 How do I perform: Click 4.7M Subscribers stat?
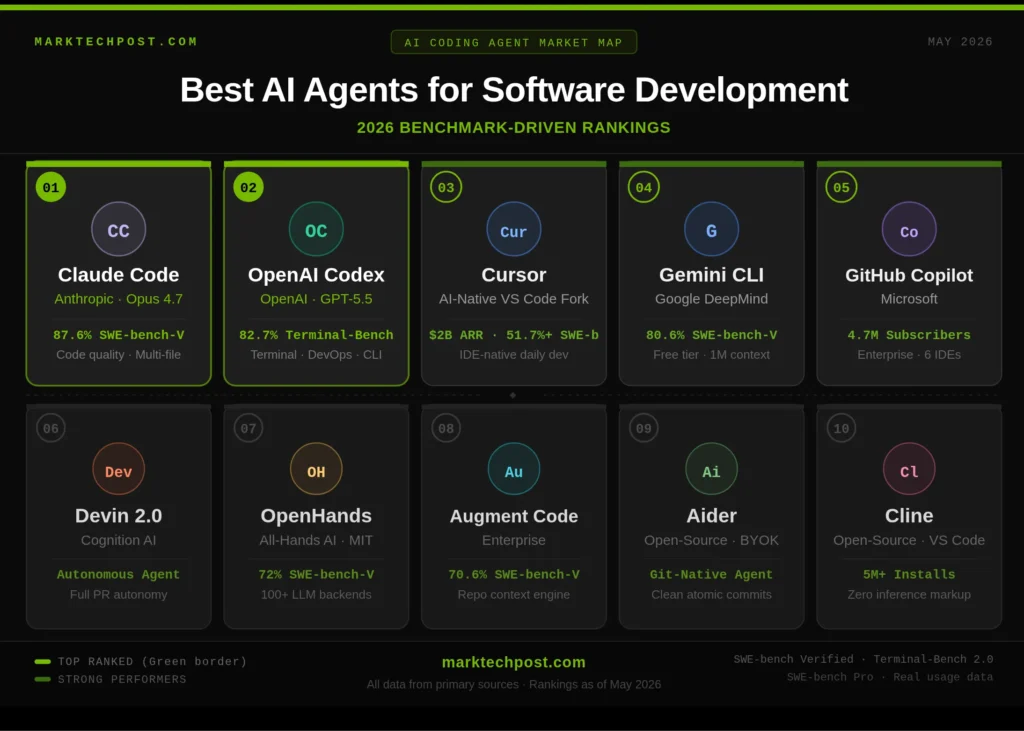pyautogui.click(x=909, y=335)
